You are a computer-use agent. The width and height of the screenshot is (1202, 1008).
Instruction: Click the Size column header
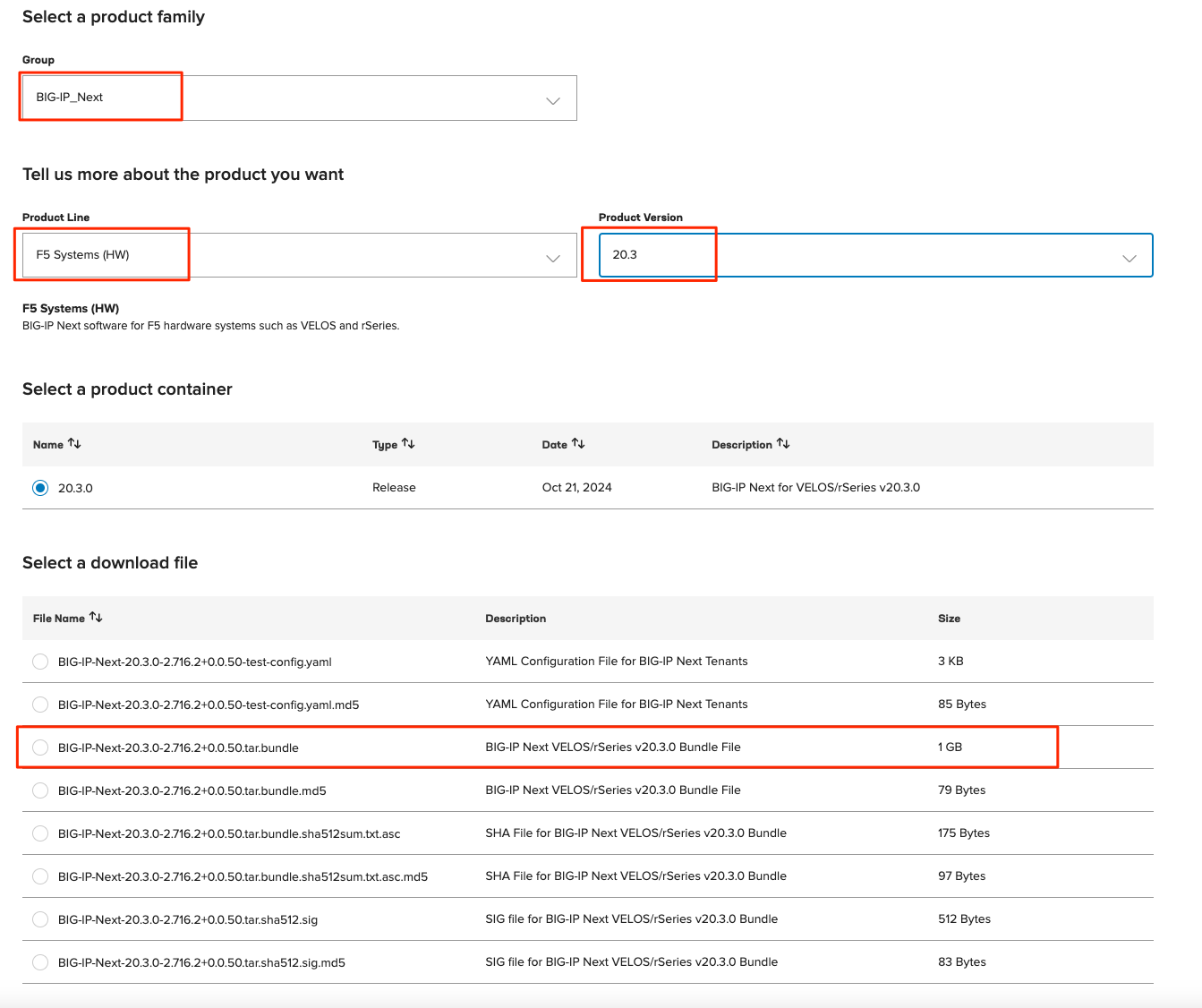[x=949, y=619]
